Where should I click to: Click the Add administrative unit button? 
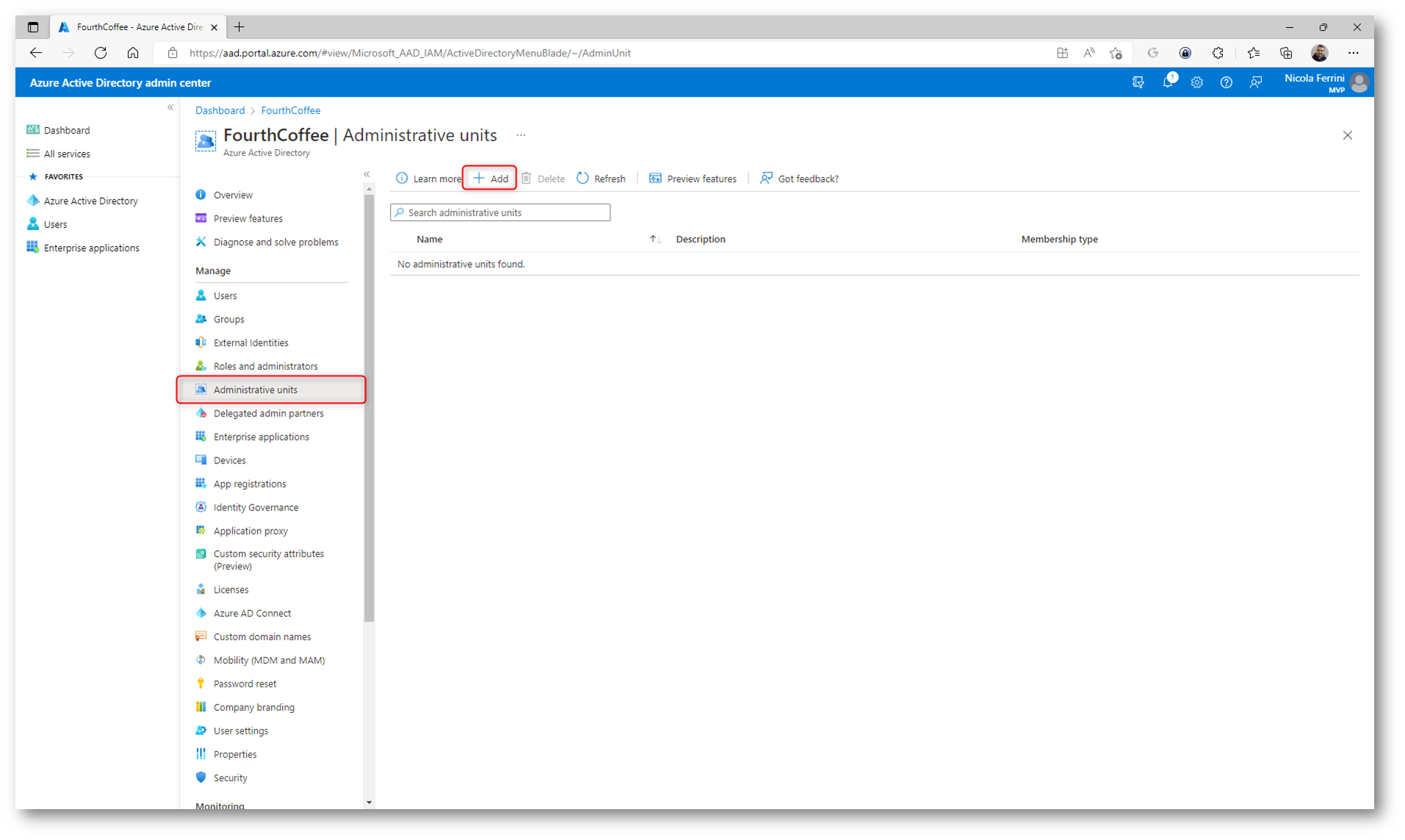point(490,178)
